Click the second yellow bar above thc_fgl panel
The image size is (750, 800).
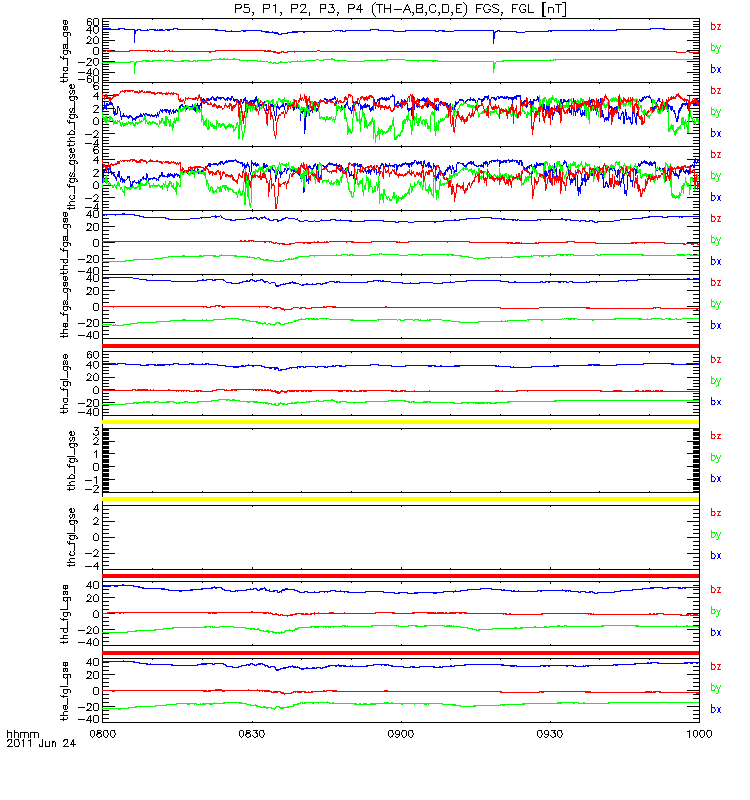tap(401, 499)
